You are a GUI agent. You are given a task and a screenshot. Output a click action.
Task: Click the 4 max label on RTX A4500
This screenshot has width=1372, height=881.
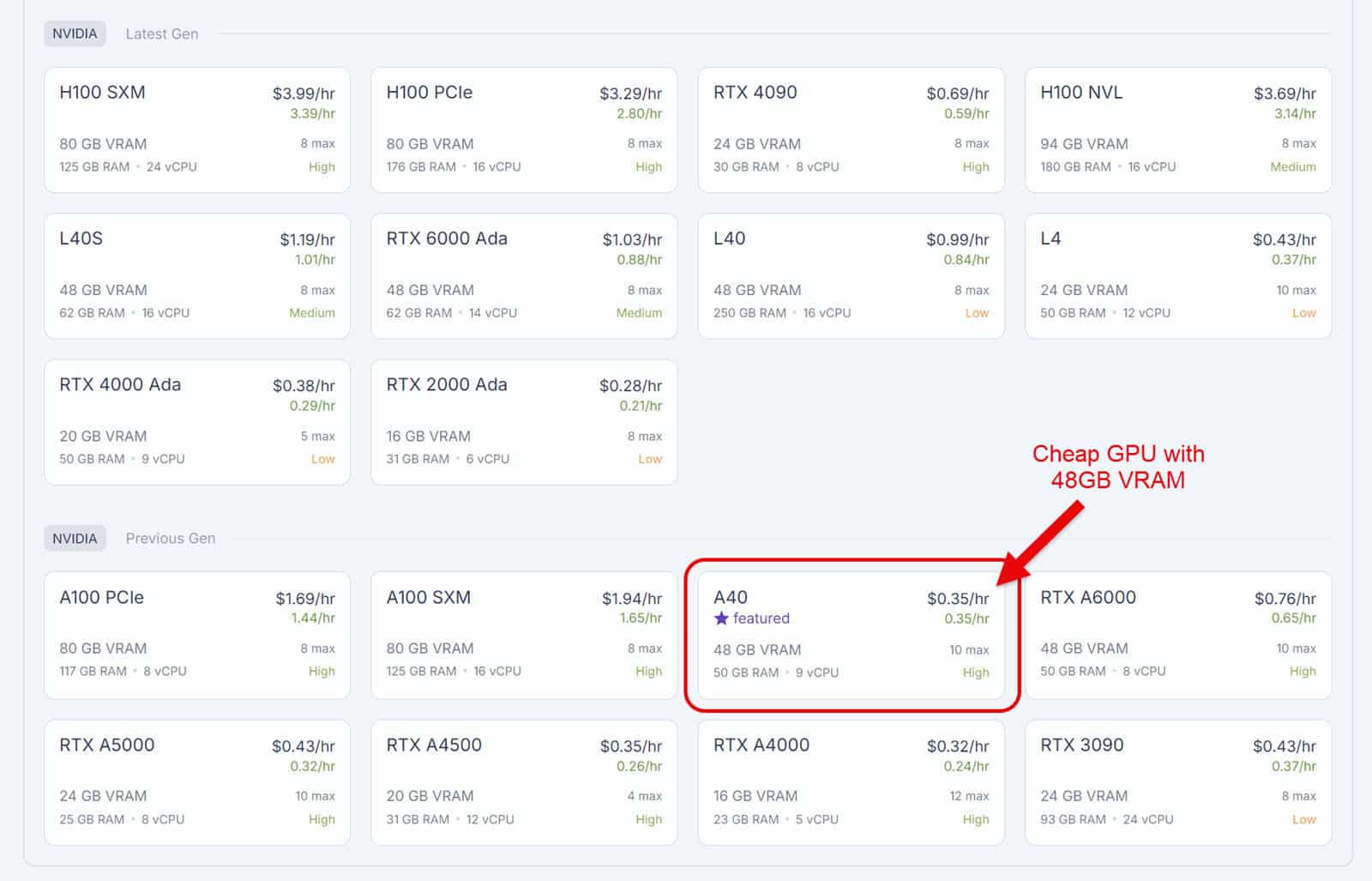click(x=645, y=796)
